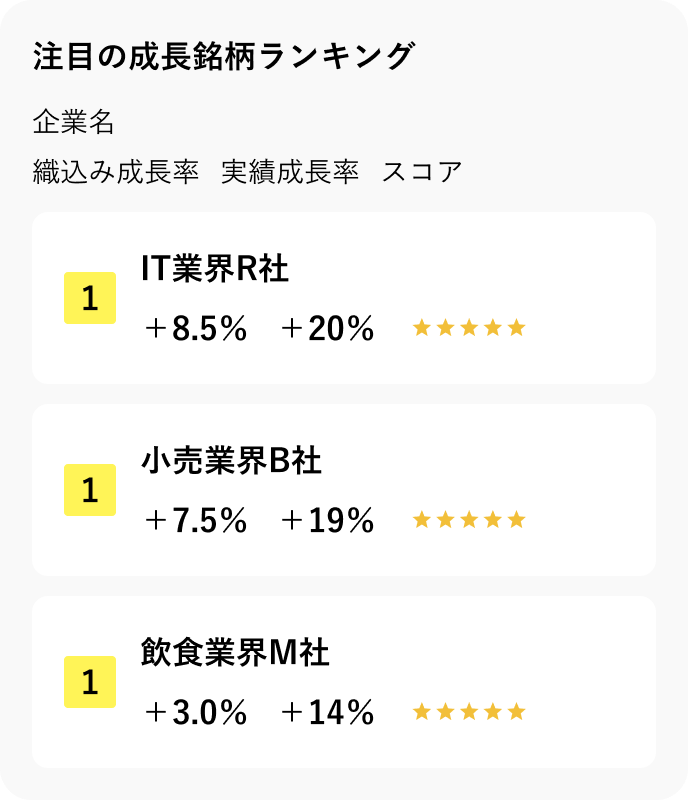Click the rank badge beside 小売業界B社
Image resolution: width=688 pixels, height=800 pixels.
click(90, 490)
